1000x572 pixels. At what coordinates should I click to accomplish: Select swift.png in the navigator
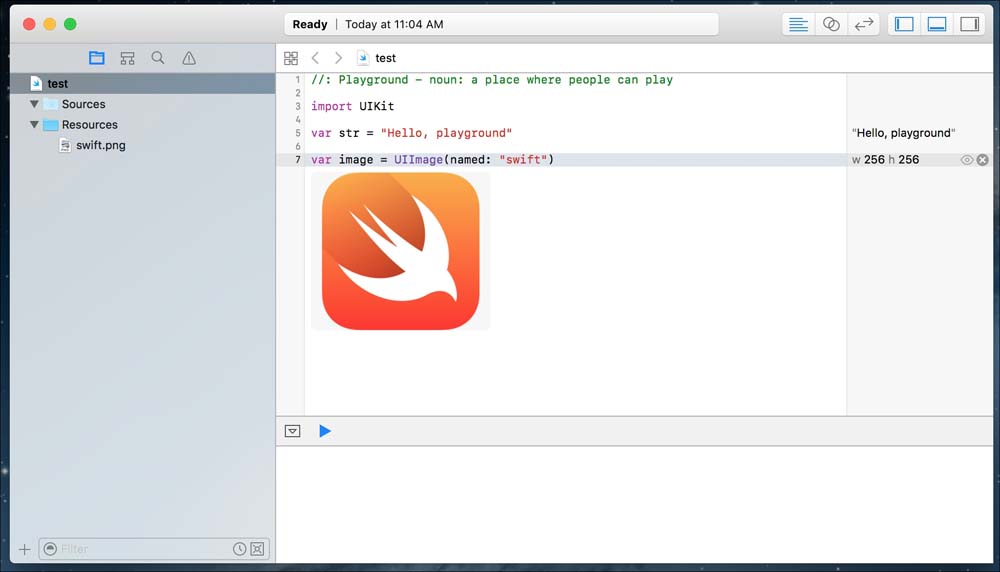(100, 145)
